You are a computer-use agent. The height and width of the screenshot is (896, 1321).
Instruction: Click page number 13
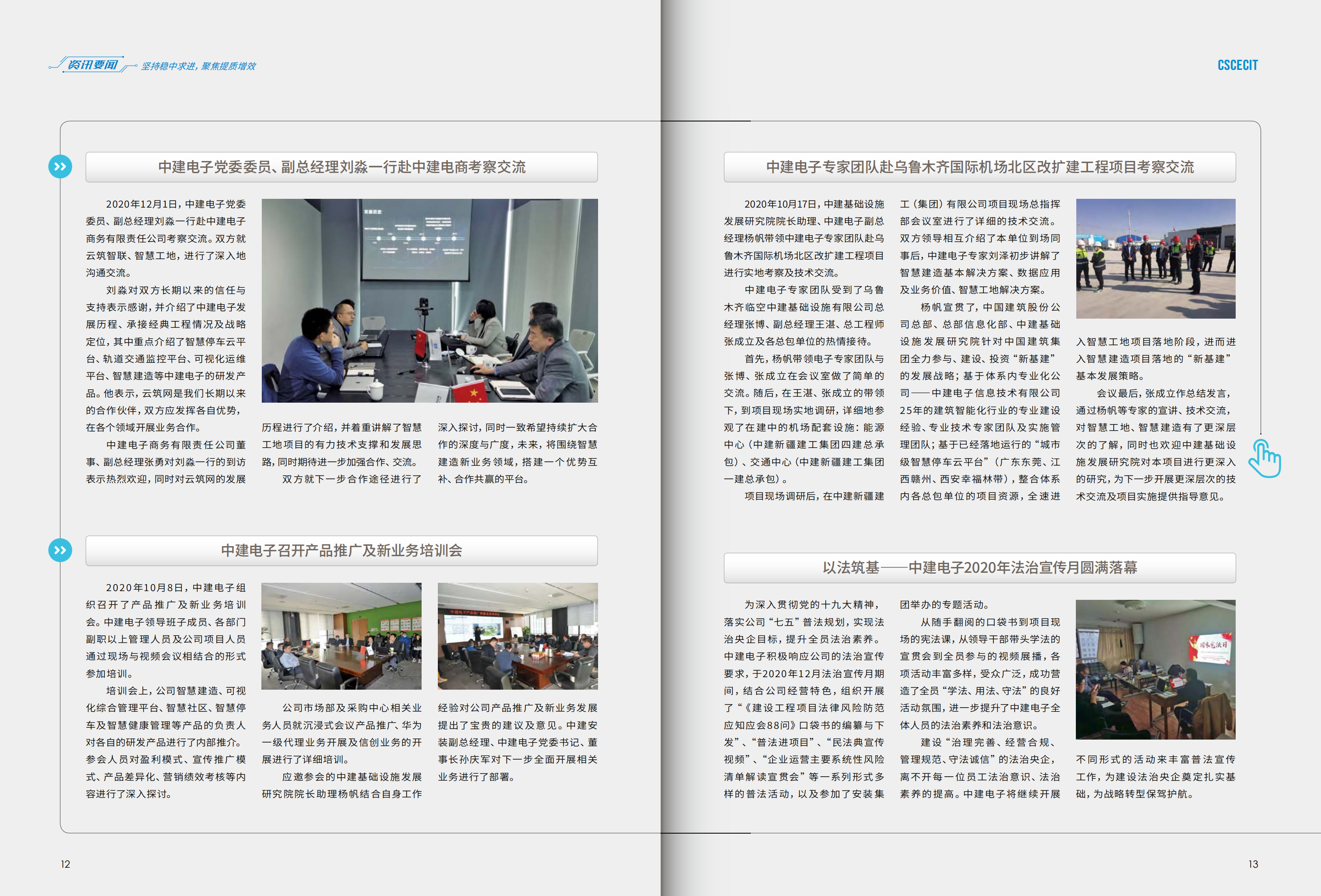1253,864
